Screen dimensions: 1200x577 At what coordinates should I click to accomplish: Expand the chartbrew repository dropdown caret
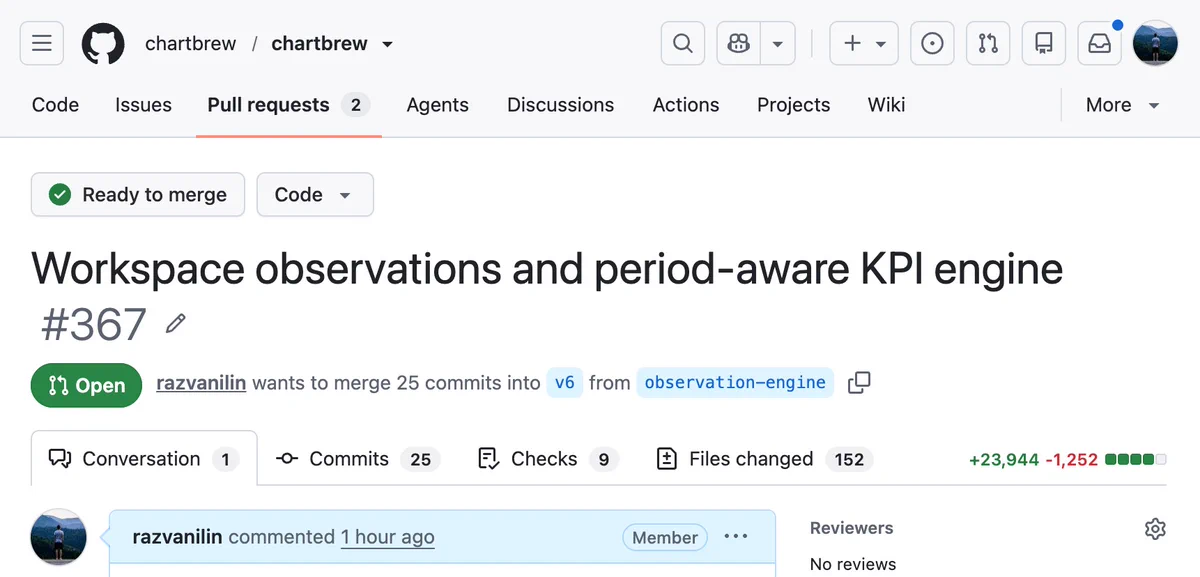point(388,44)
